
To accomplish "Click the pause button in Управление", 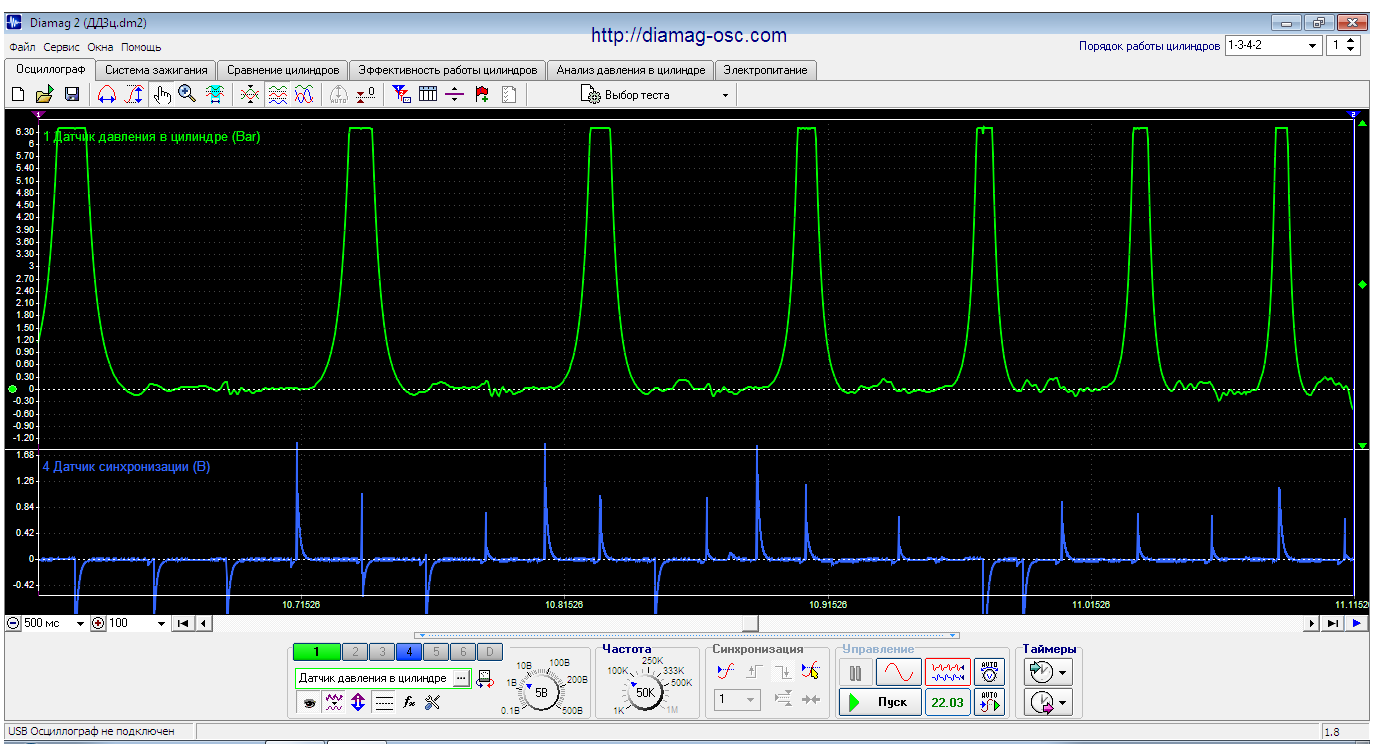I will pos(855,672).
